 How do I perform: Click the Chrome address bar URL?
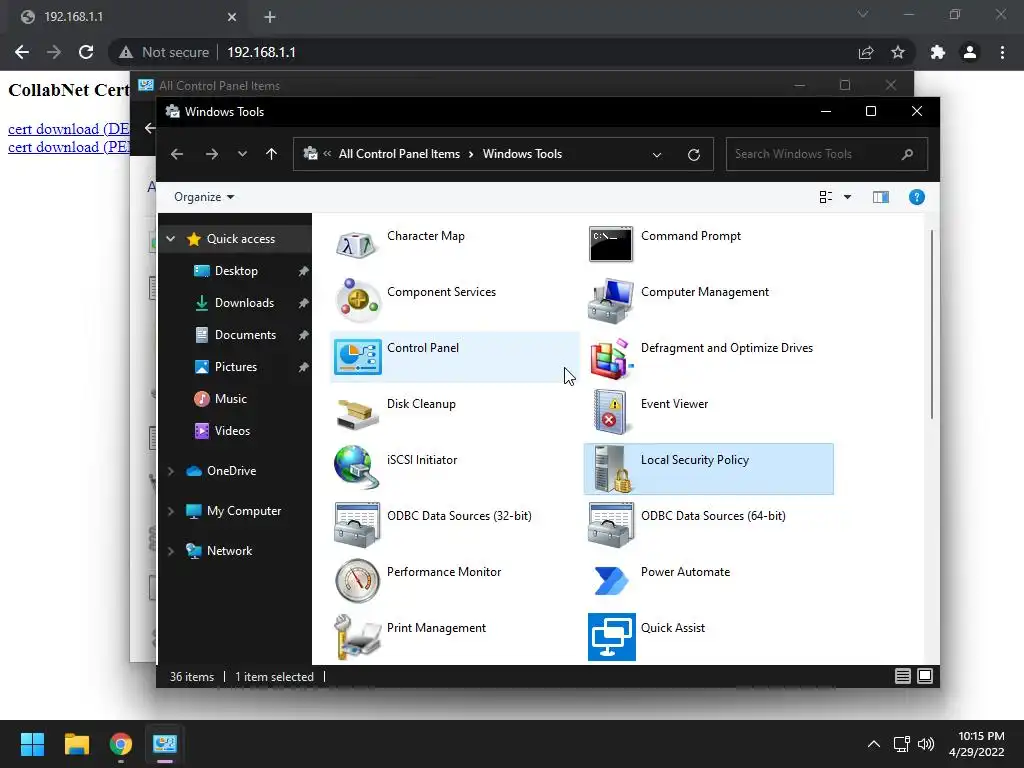click(261, 52)
